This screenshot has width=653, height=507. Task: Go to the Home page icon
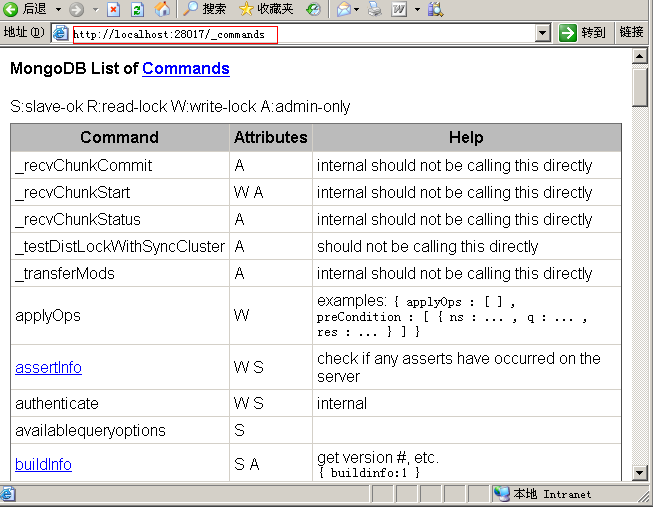click(x=162, y=9)
